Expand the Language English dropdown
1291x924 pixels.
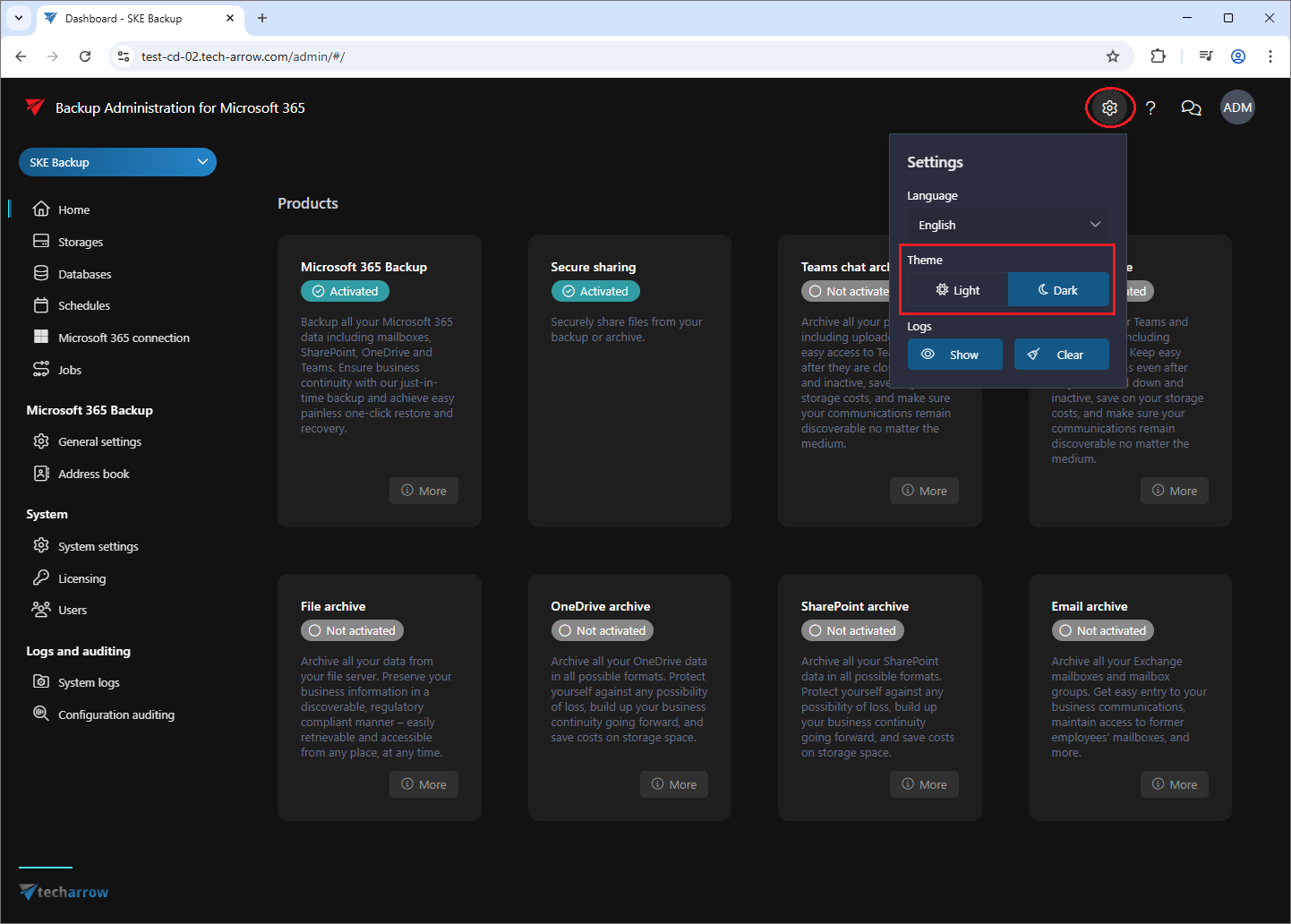click(1007, 225)
